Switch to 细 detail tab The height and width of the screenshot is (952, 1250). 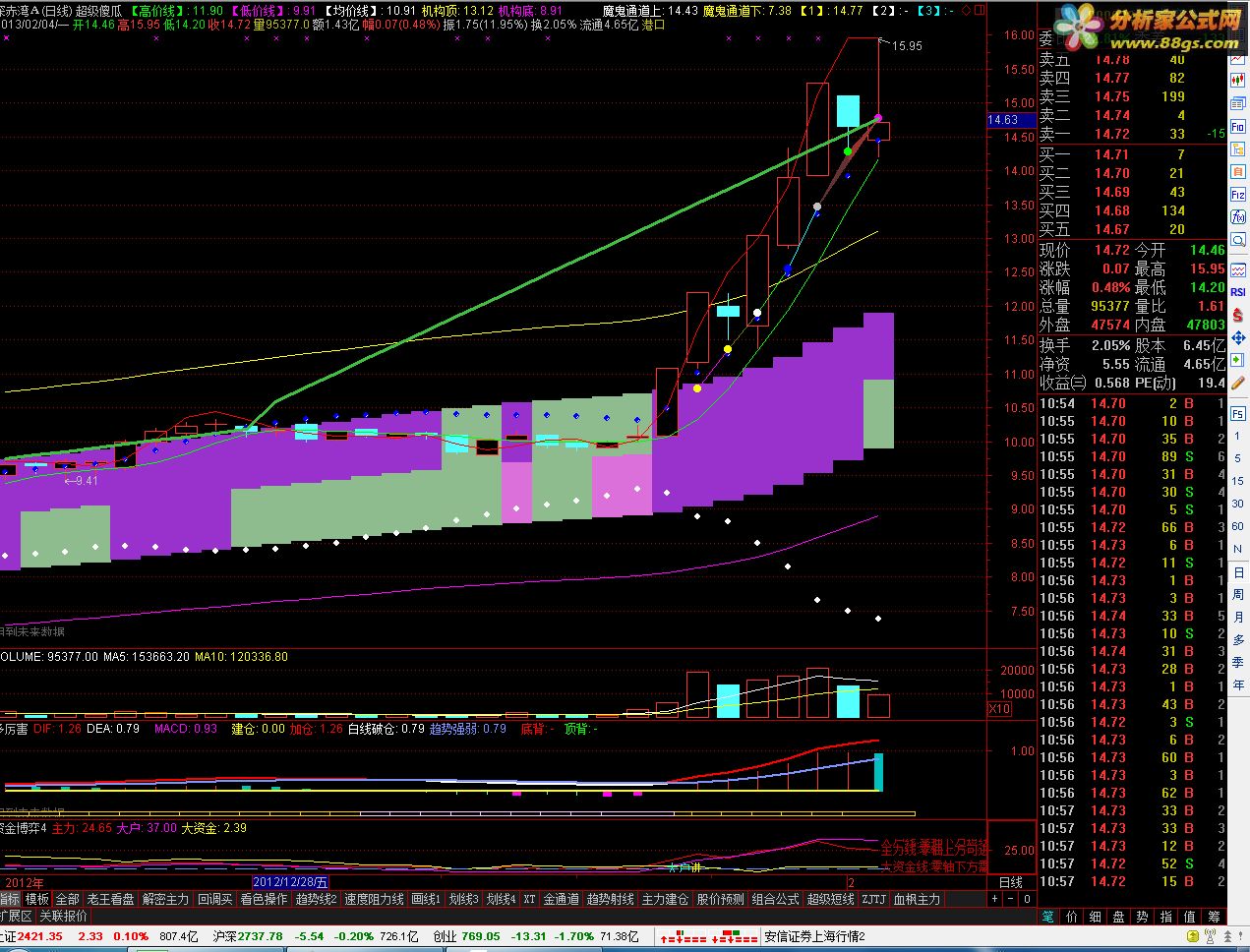1095,917
